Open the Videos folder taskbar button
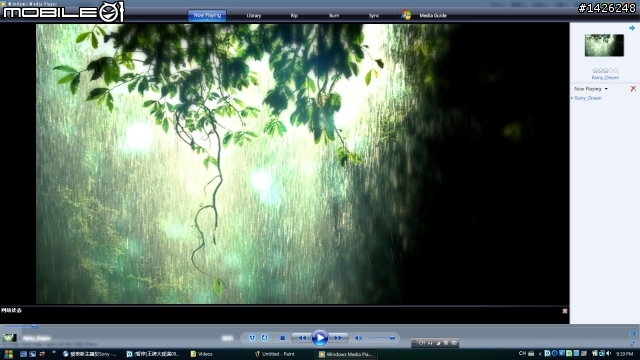Viewport: 640px width, 360px height. pos(202,354)
